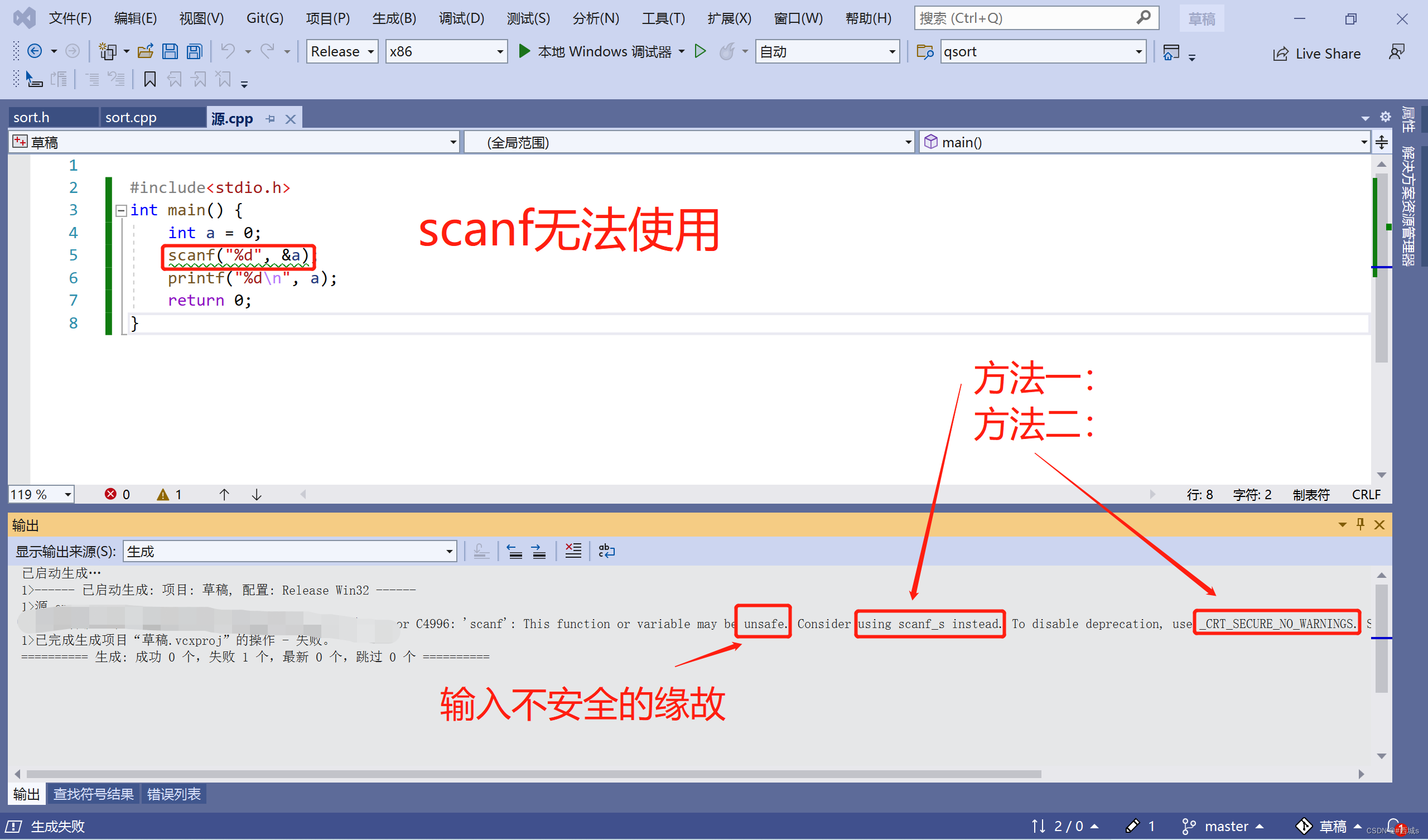Save the current file with floppy icon
The height and width of the screenshot is (840, 1428).
pos(170,51)
